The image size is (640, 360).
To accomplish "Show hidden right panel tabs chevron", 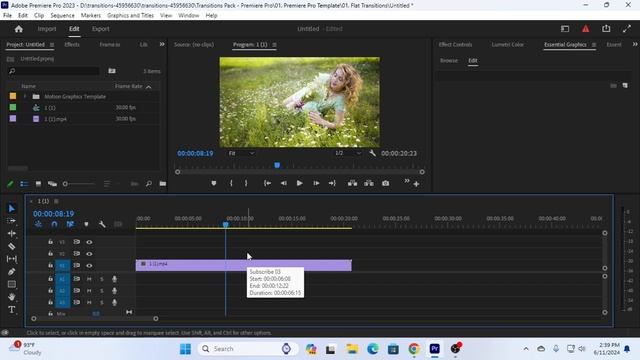I will coord(635,44).
